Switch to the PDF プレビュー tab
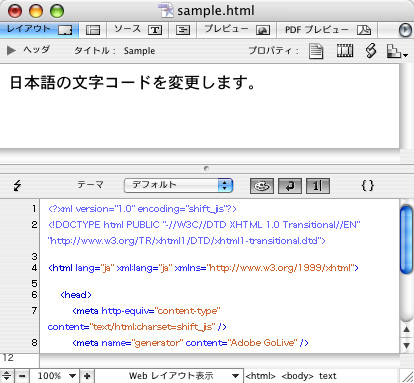The height and width of the screenshot is (383, 414). tap(327, 30)
